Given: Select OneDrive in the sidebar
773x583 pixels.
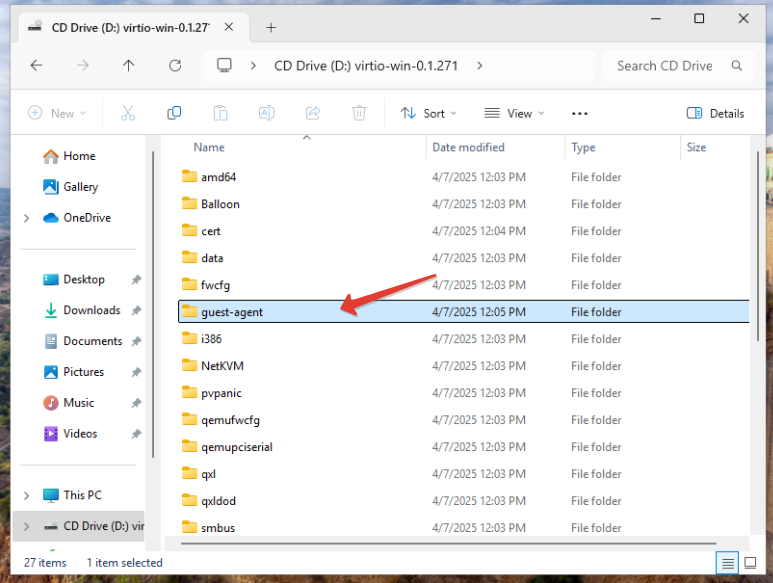Looking at the screenshot, I should (x=77, y=218).
